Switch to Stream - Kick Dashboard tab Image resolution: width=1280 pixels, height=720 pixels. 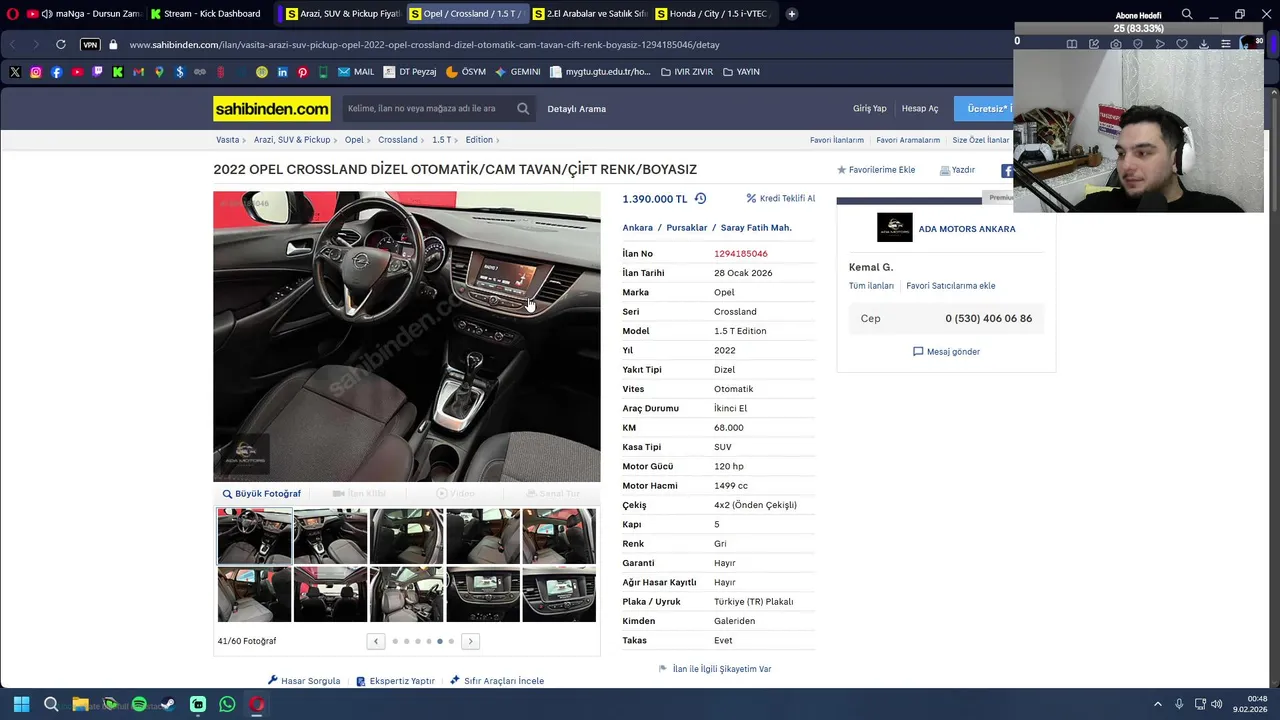(x=207, y=14)
